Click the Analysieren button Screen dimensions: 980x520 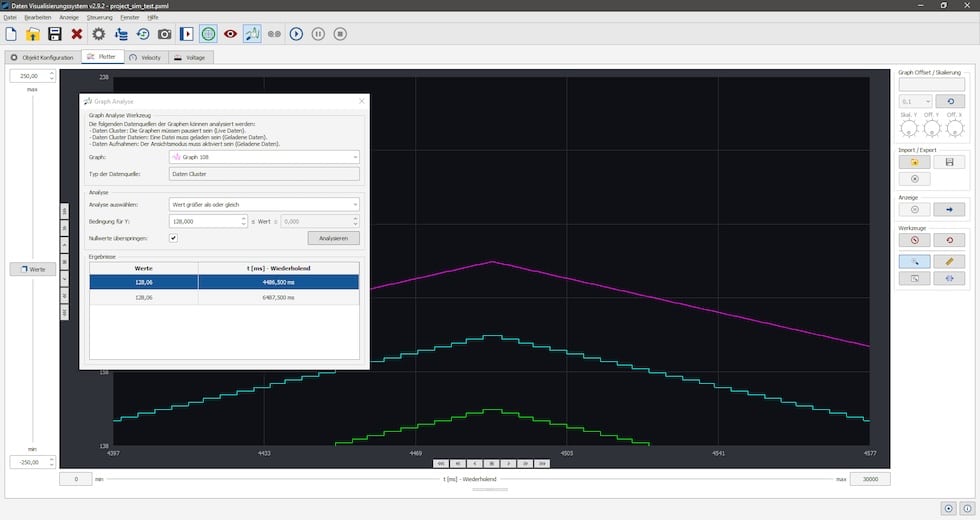coord(333,238)
